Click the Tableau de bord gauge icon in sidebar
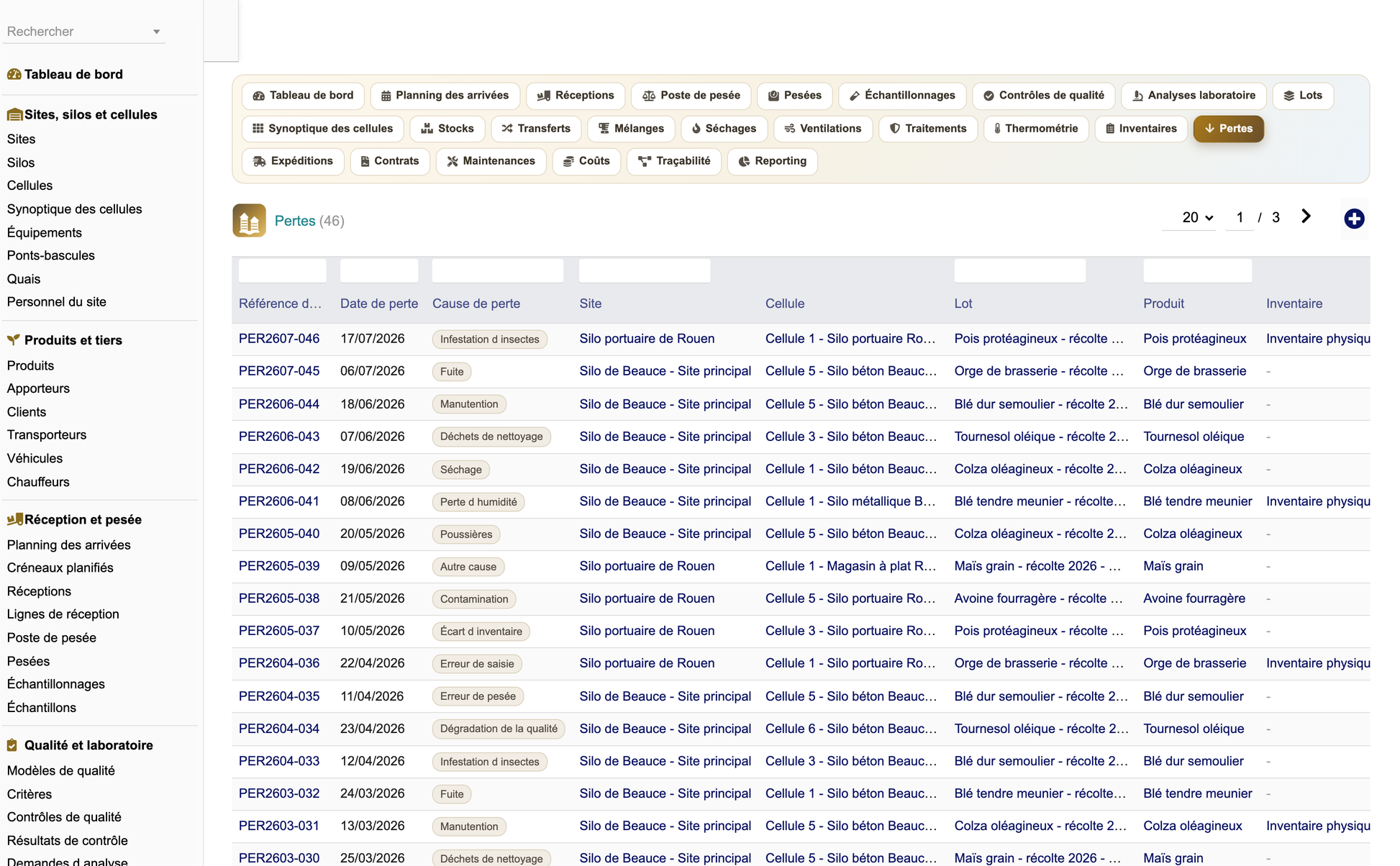Screen dimensions: 1400x866 14,74
